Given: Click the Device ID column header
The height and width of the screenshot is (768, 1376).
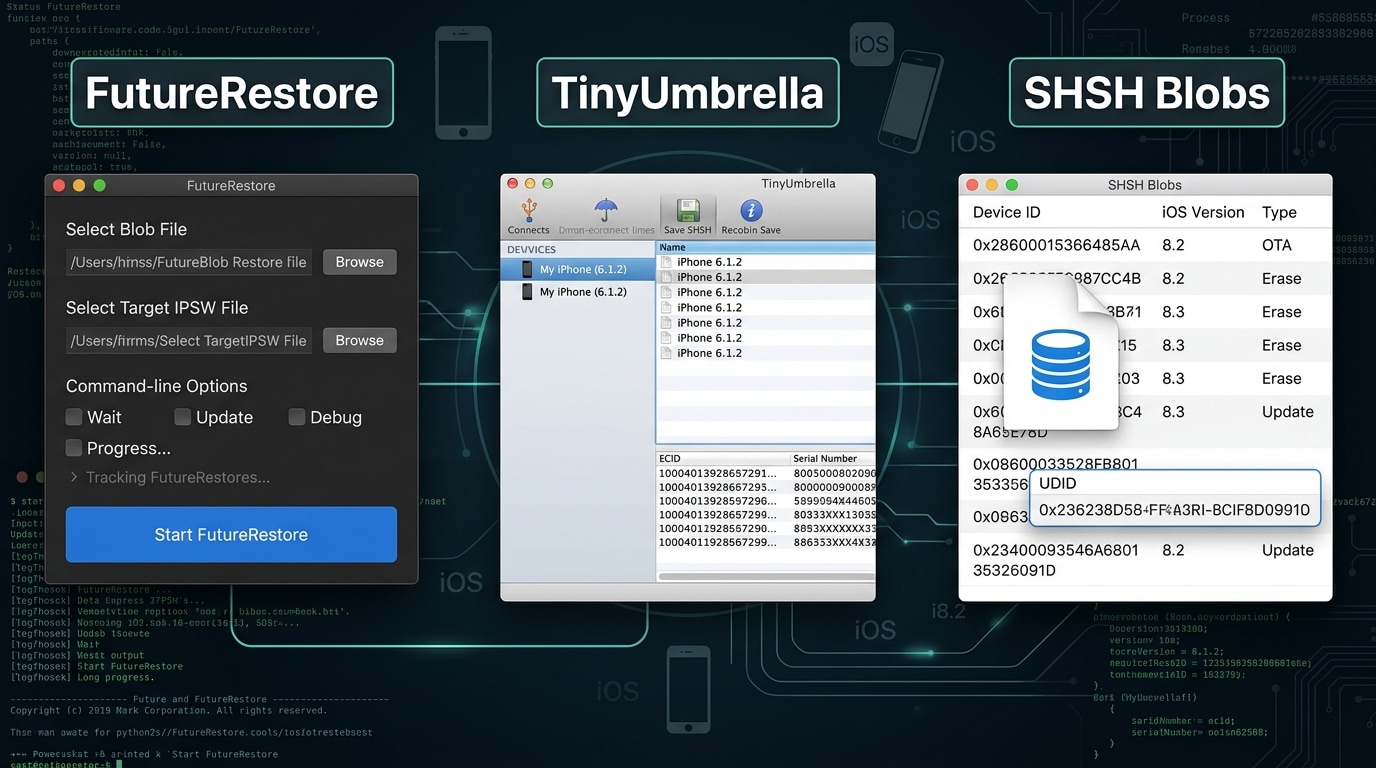Looking at the screenshot, I should [x=1006, y=212].
